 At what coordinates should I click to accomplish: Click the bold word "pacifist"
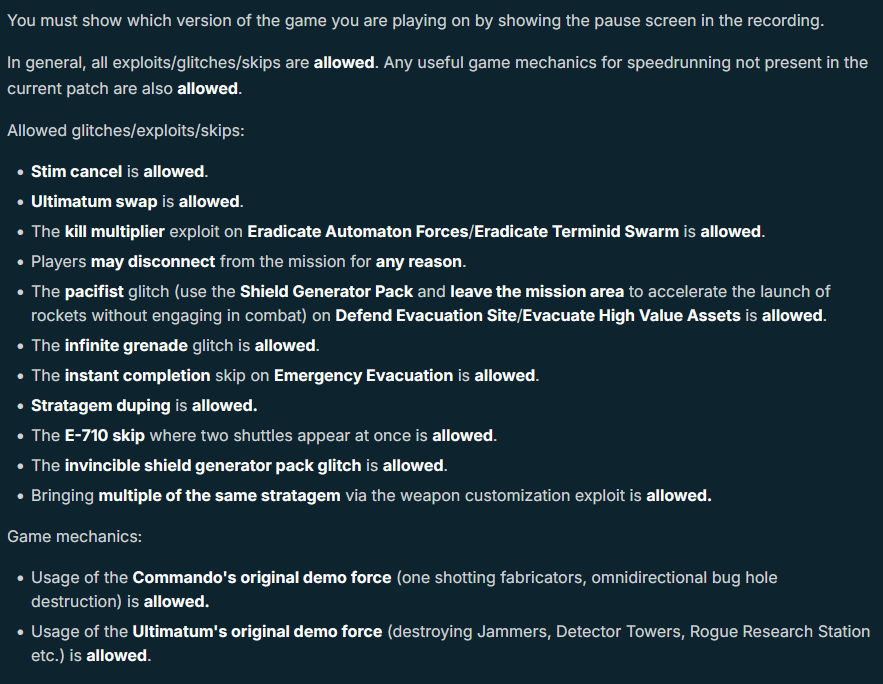pos(94,292)
